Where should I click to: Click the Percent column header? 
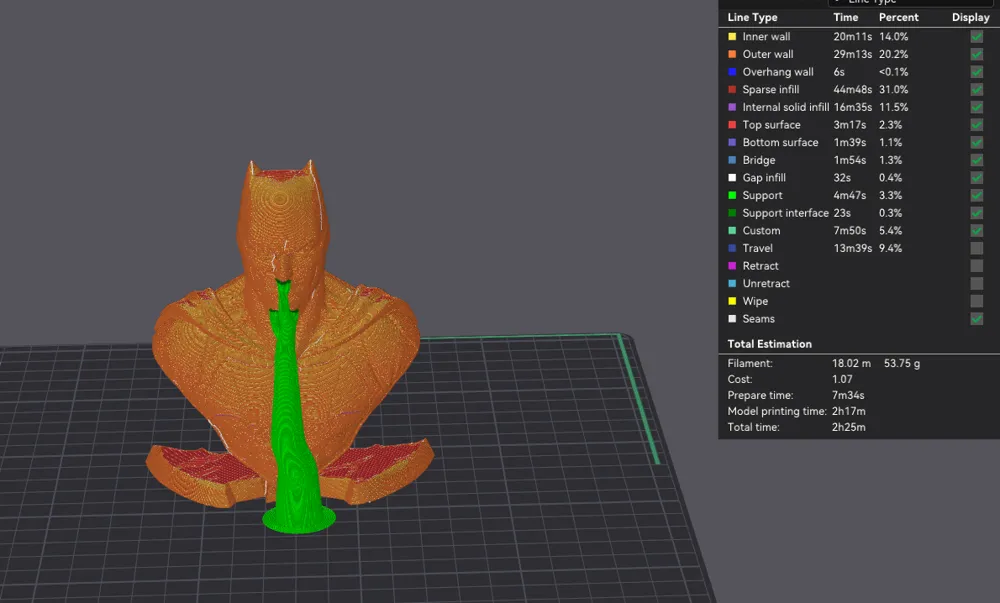(x=899, y=18)
